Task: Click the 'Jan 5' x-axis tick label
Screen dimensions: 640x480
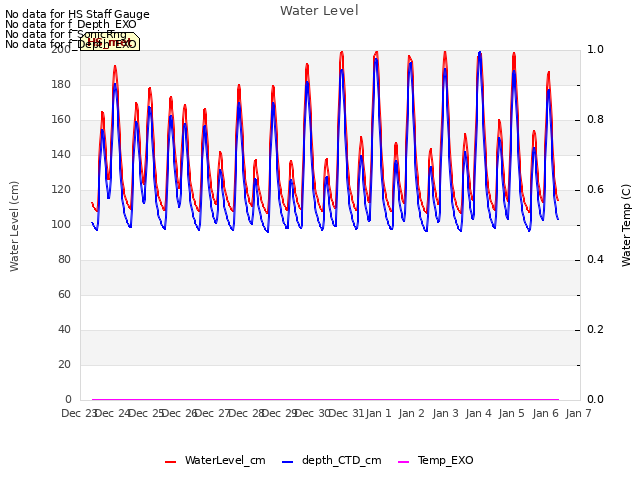Action: 511,413
